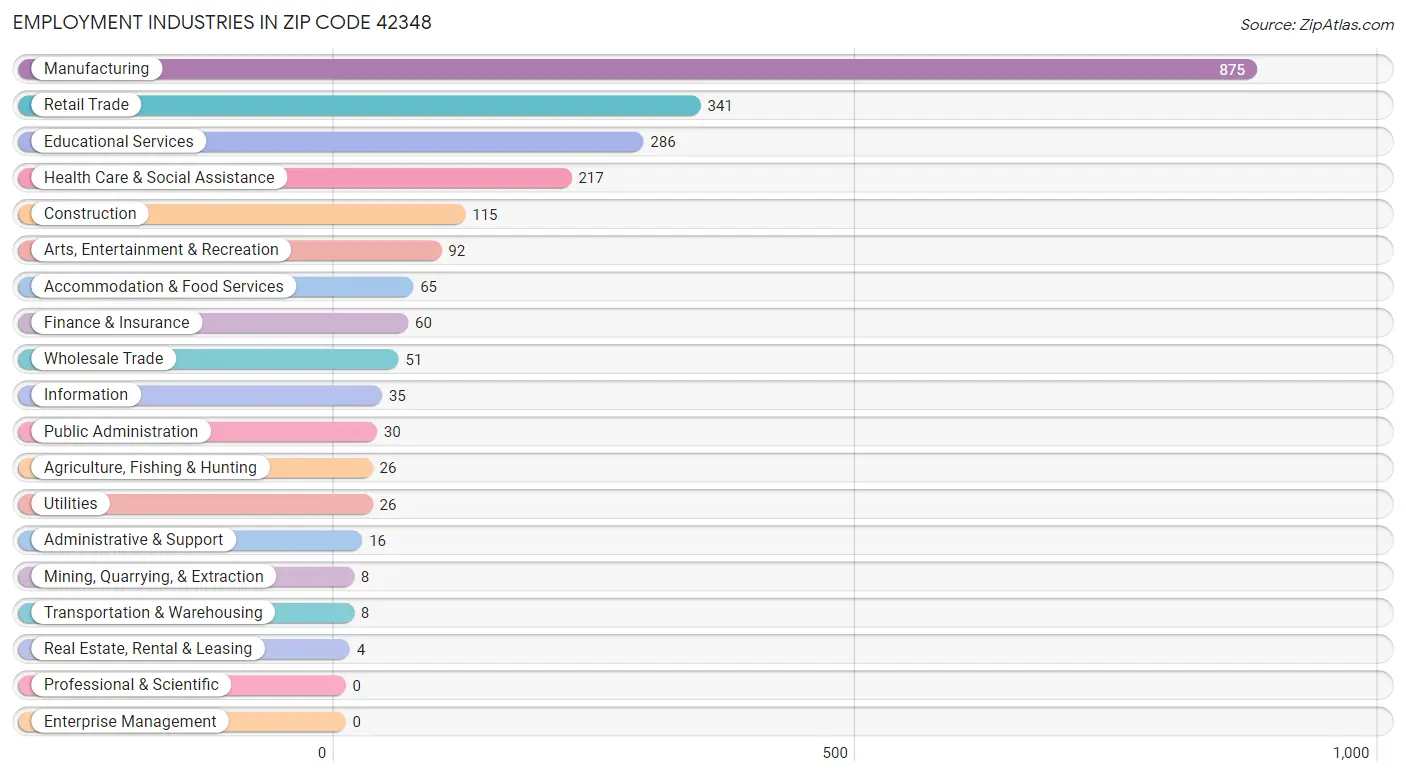Click the Wholesale Trade label

(103, 359)
